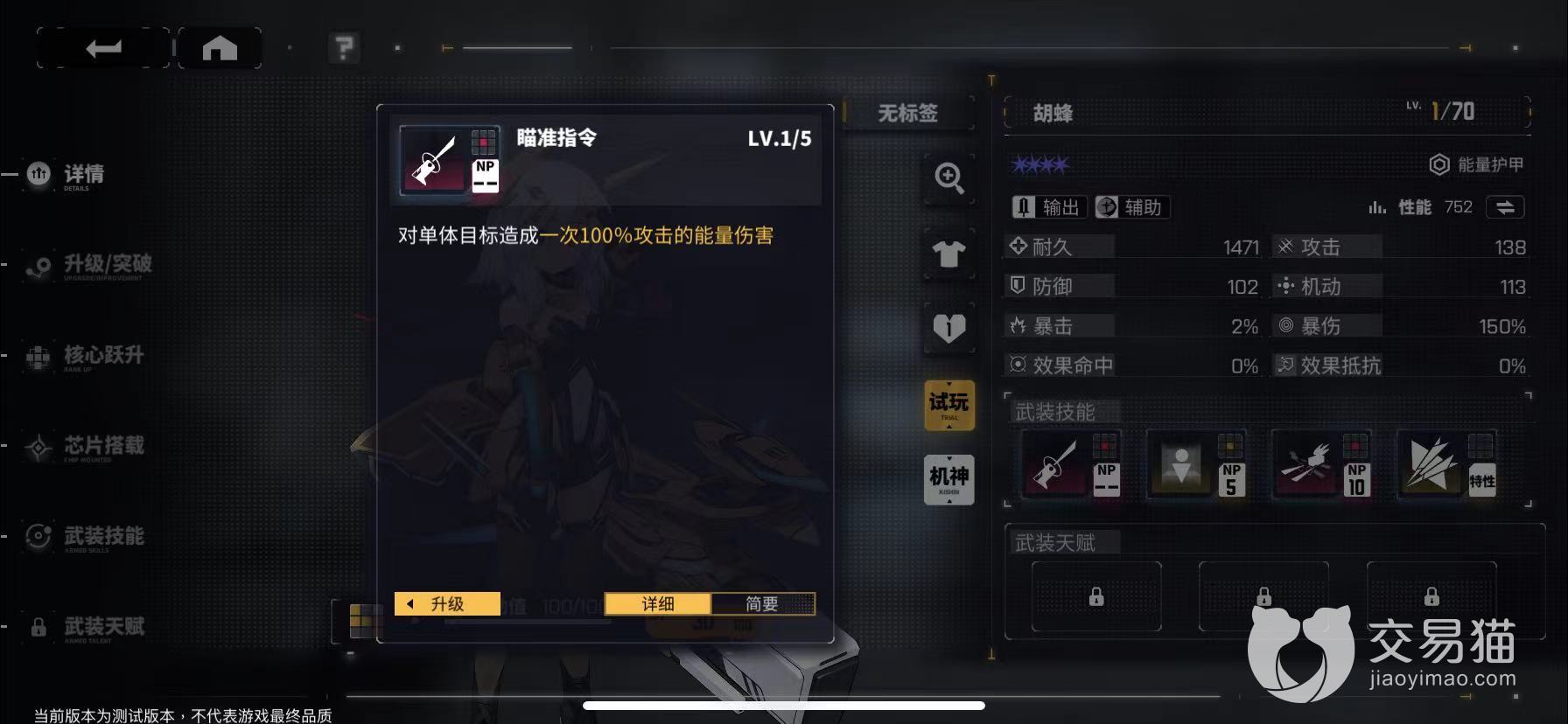The image size is (1568, 724).
Task: Tap the back arrow icon
Action: tap(103, 47)
